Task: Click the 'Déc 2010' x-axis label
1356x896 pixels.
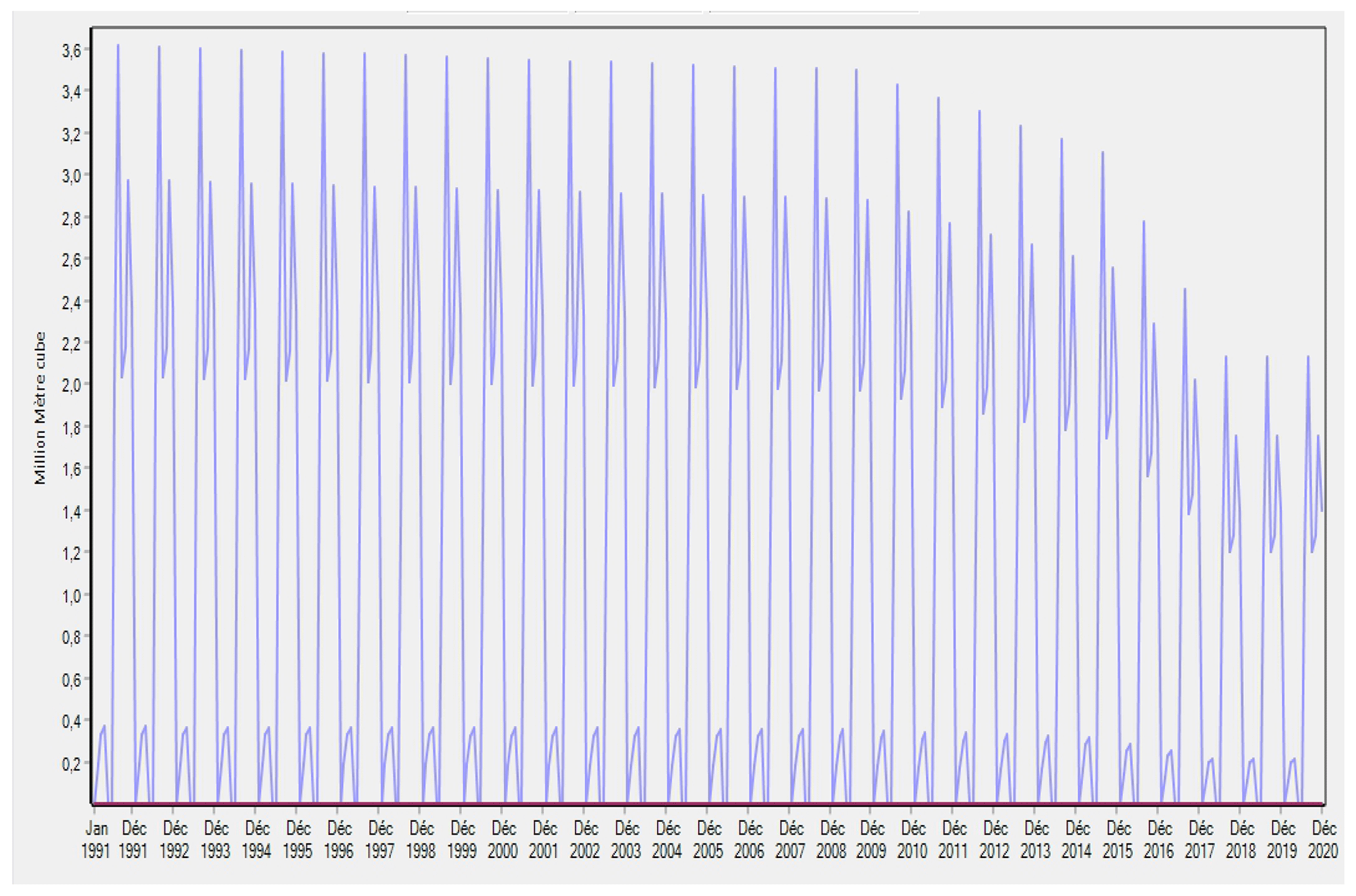Action: pyautogui.click(x=913, y=840)
